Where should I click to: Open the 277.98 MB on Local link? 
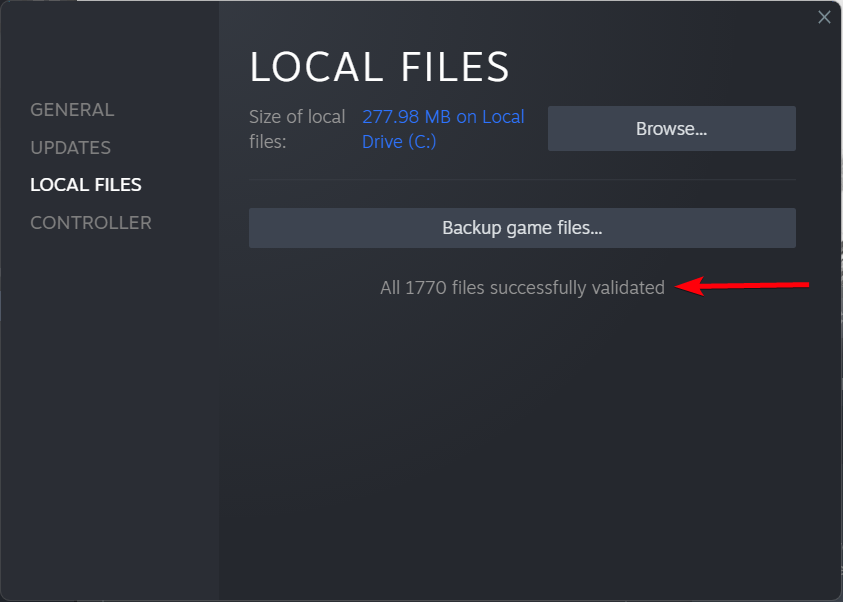[443, 117]
